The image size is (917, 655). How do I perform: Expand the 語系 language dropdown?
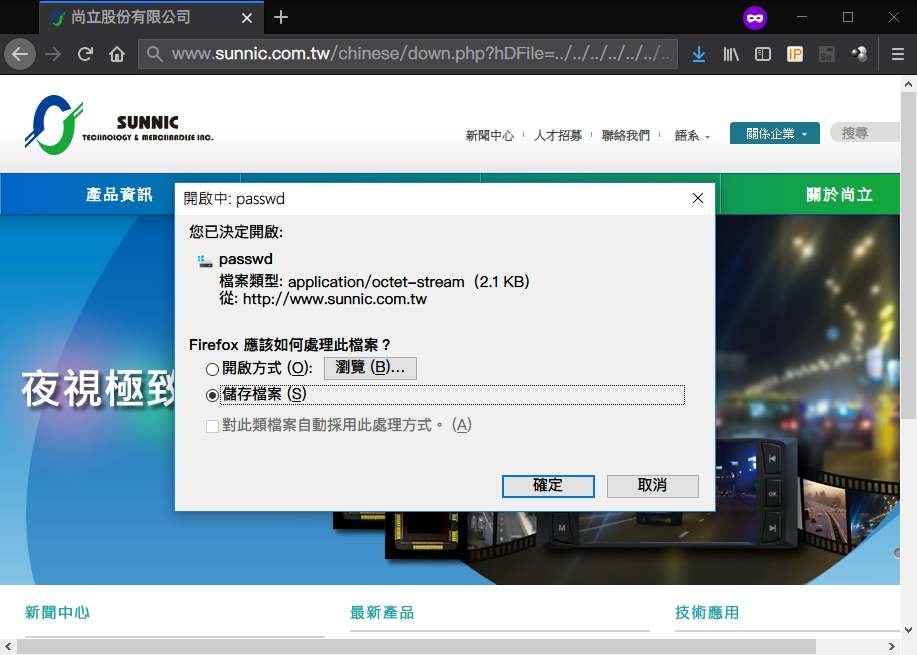[x=692, y=136]
